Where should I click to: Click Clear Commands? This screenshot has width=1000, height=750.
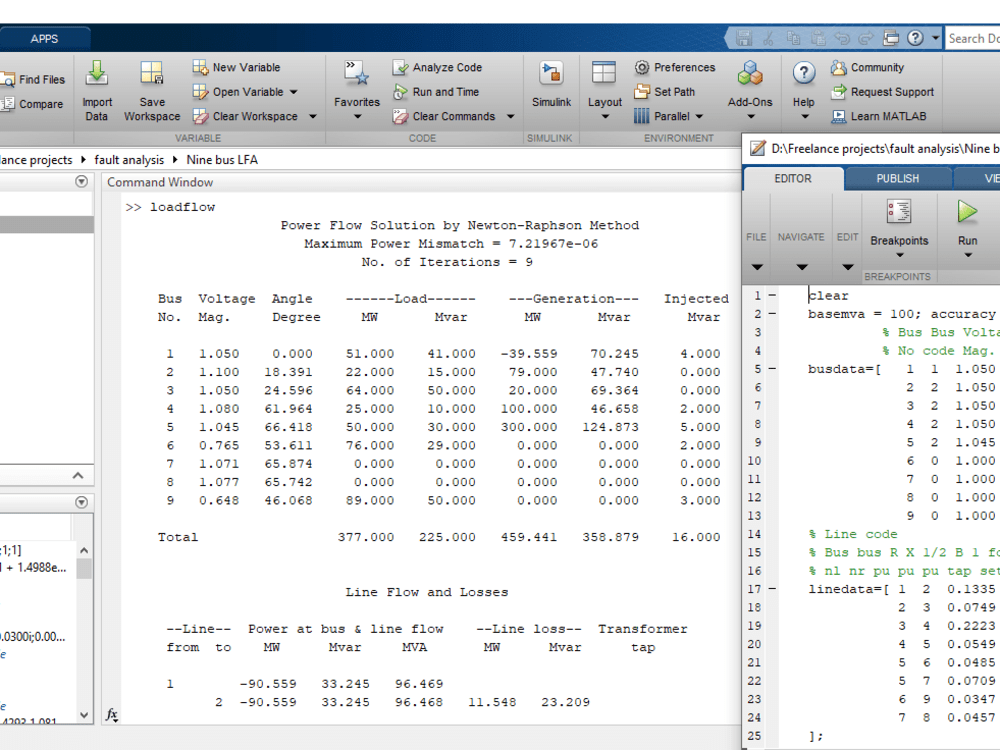(444, 116)
